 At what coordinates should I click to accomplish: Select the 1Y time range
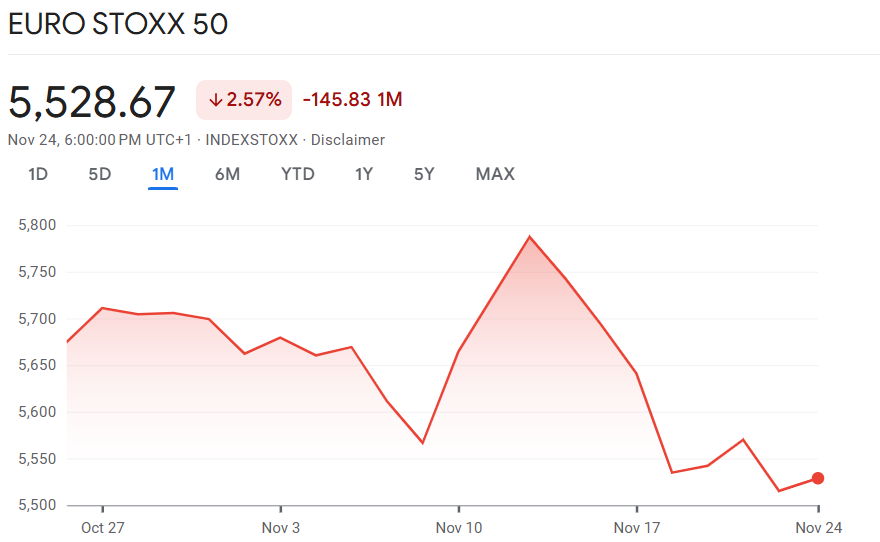click(x=364, y=174)
